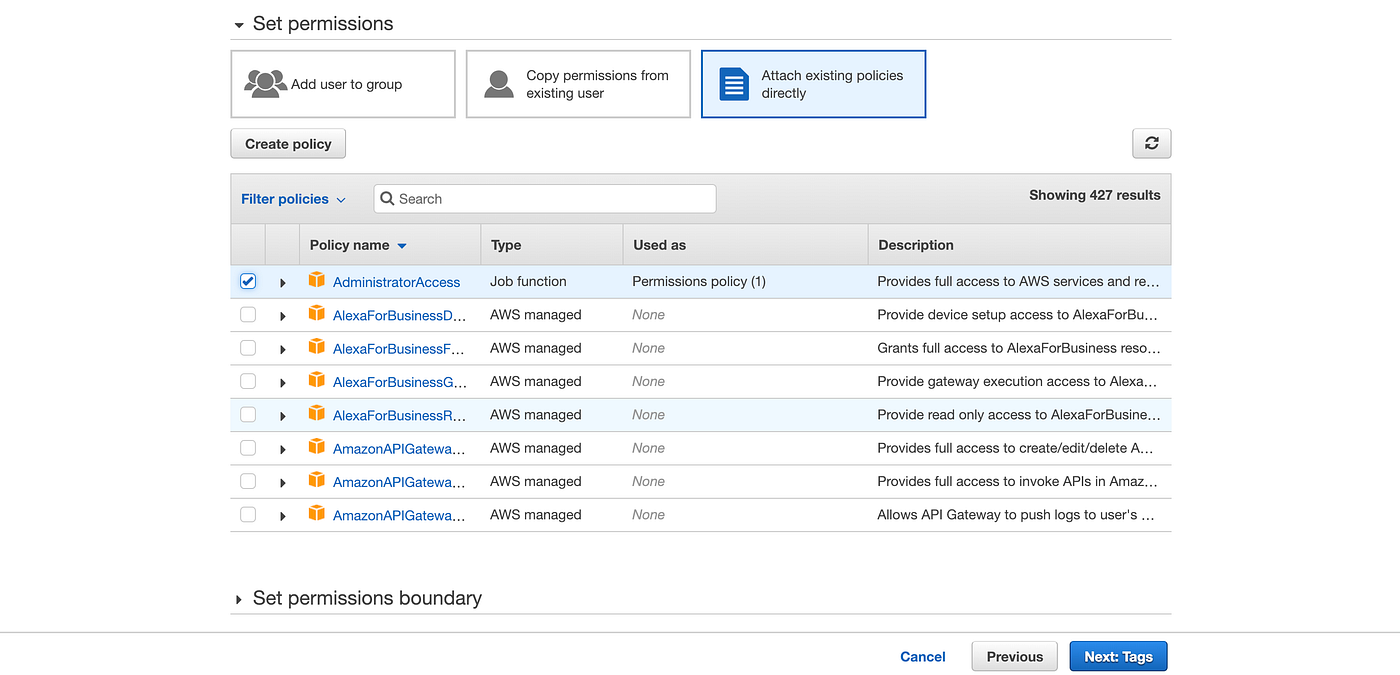Open the AdministratorAccess policy link
Screen dimensions: 1400x675
395,281
